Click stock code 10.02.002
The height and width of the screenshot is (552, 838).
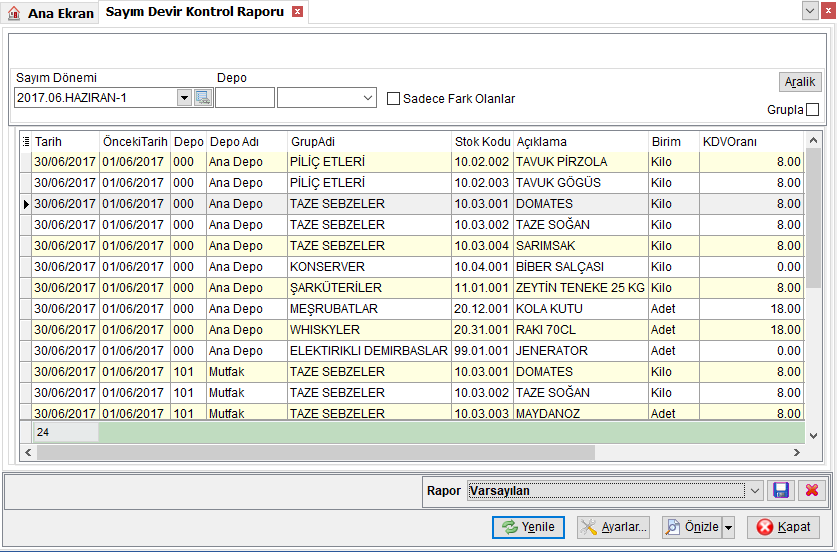click(482, 162)
